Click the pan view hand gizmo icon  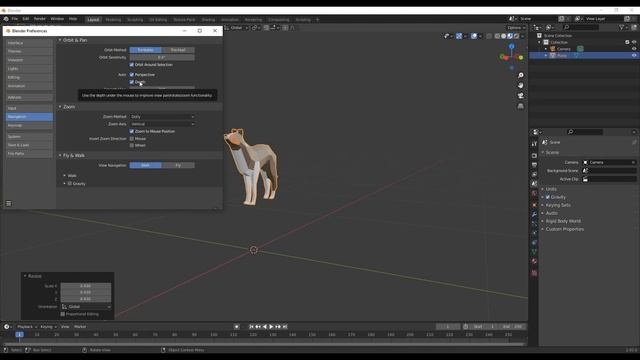pos(520,86)
